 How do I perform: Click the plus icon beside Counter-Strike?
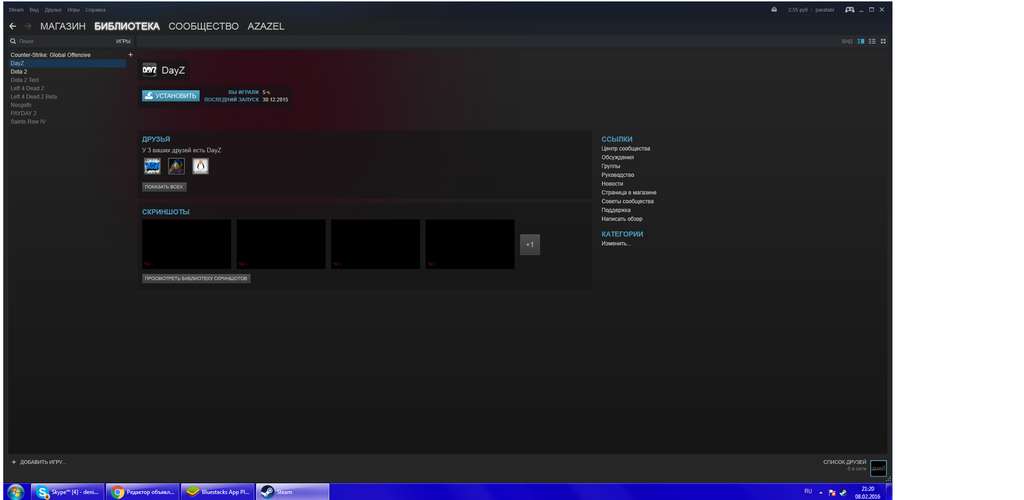tap(130, 55)
